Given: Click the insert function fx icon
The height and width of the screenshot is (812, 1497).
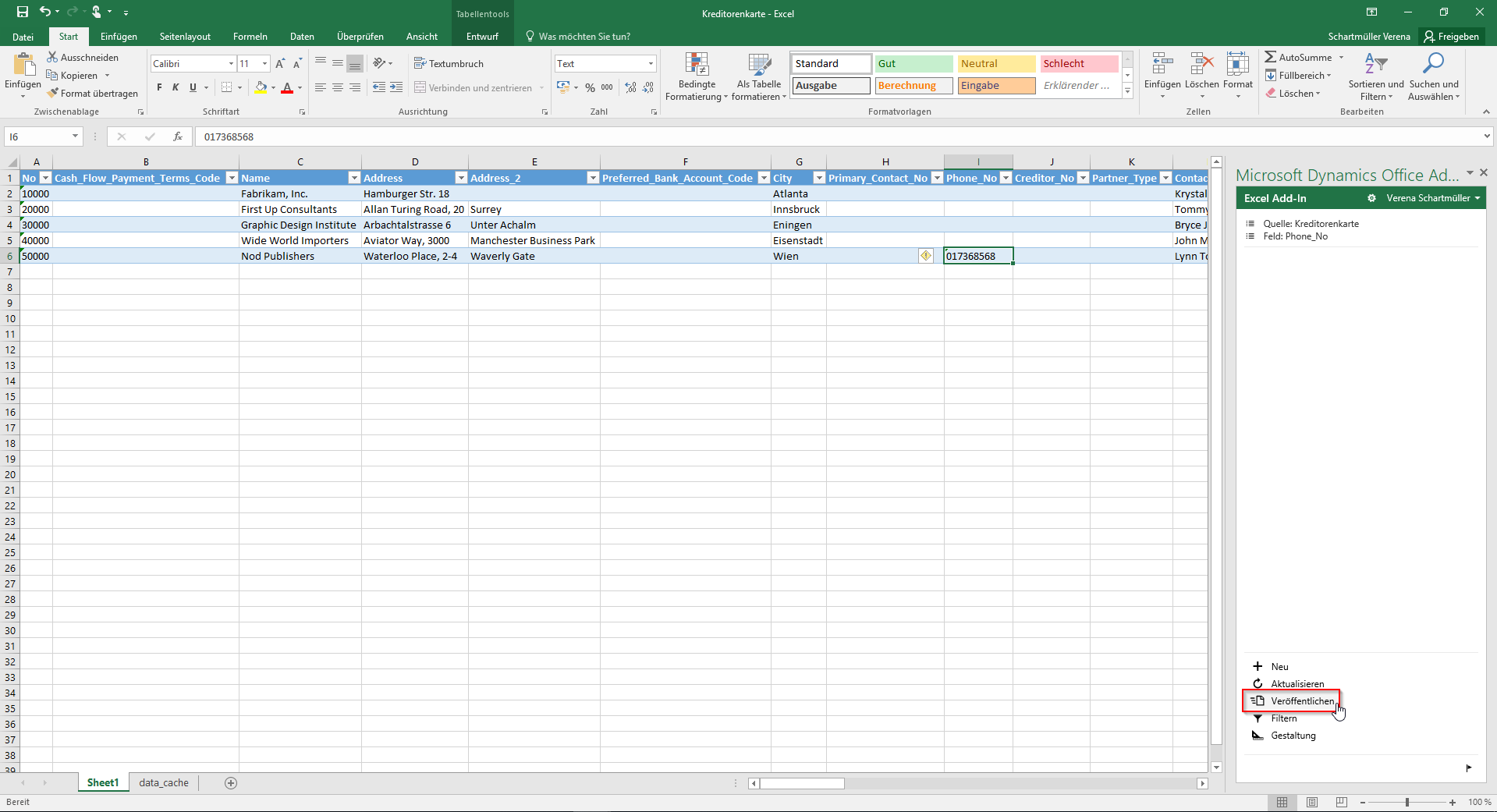Looking at the screenshot, I should point(178,137).
